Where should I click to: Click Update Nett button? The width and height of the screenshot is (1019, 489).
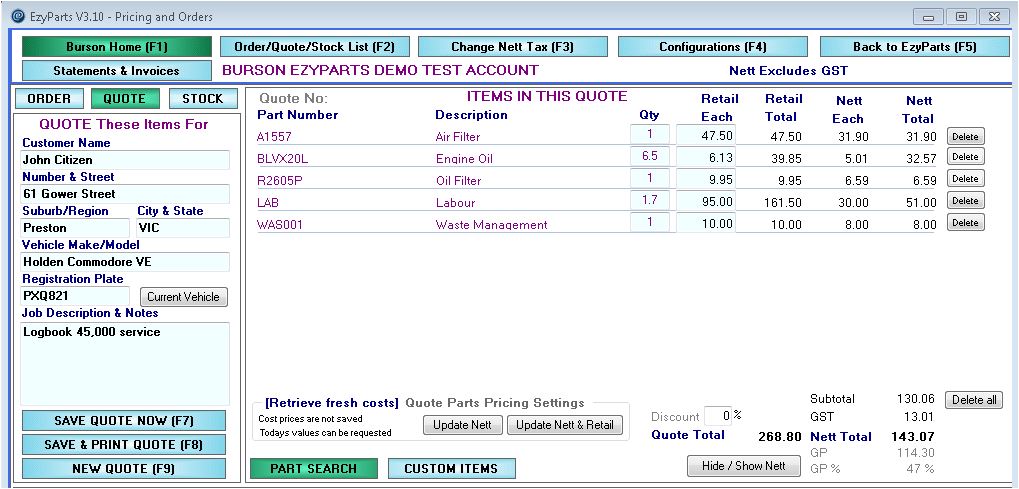pyautogui.click(x=463, y=425)
